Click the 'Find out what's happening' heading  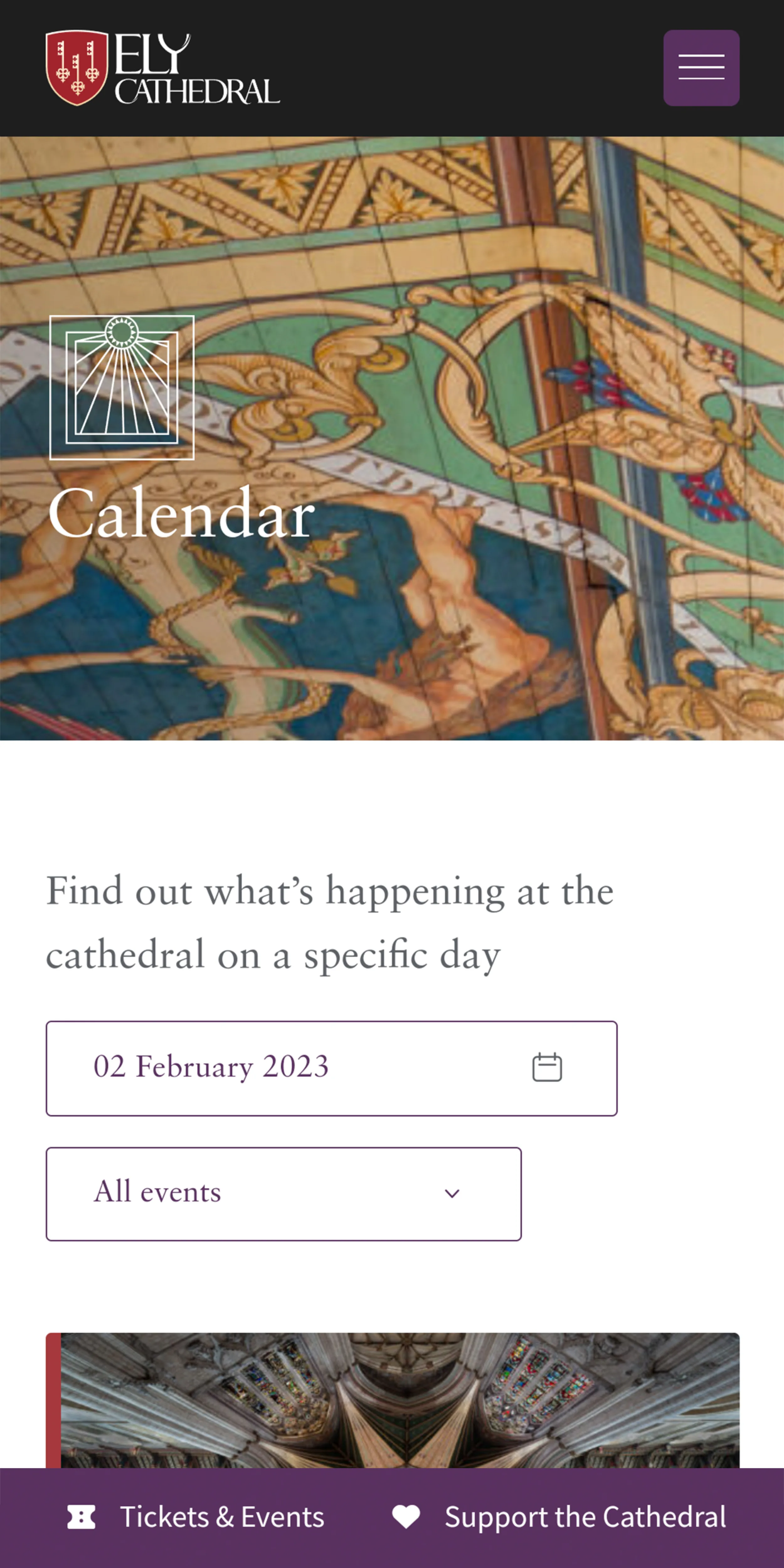pyautogui.click(x=329, y=923)
